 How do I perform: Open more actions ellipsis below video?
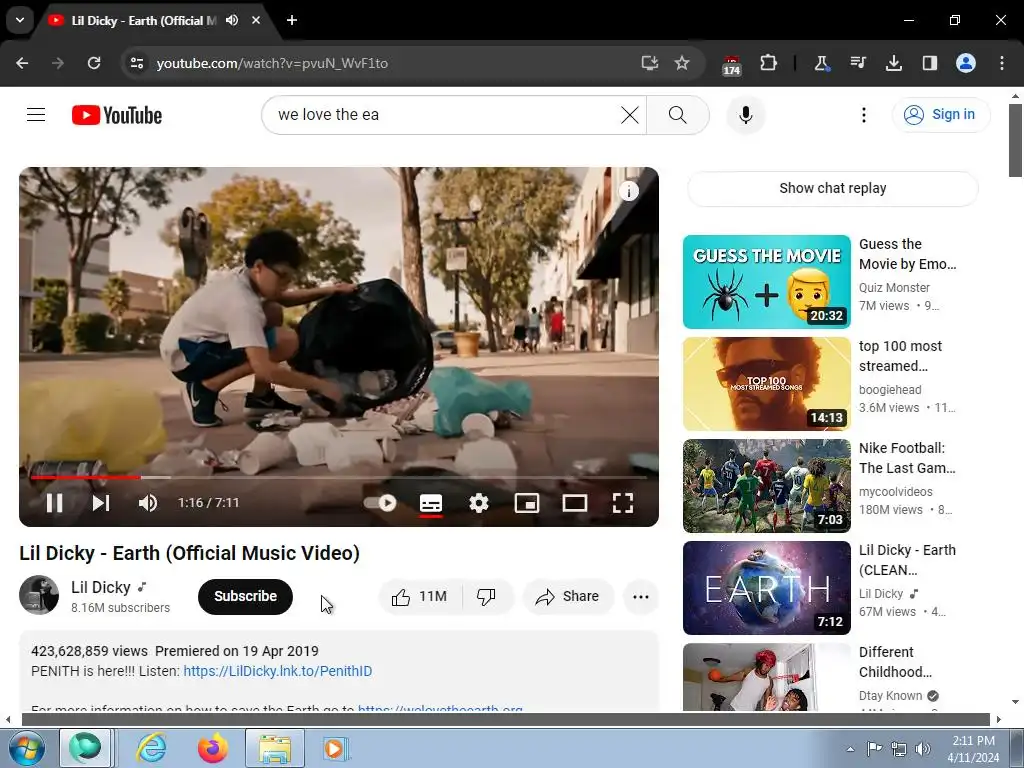(x=641, y=596)
